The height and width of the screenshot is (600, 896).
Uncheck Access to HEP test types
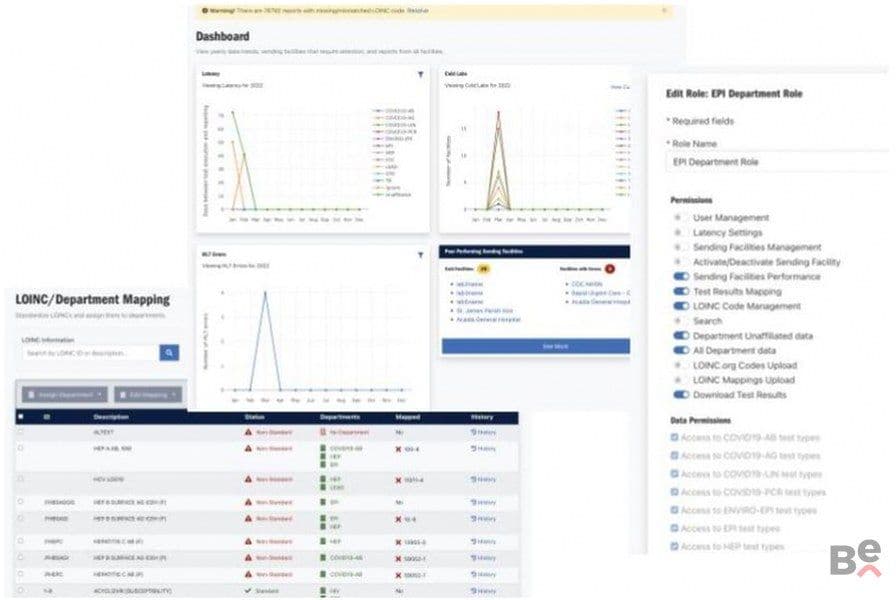coord(674,546)
